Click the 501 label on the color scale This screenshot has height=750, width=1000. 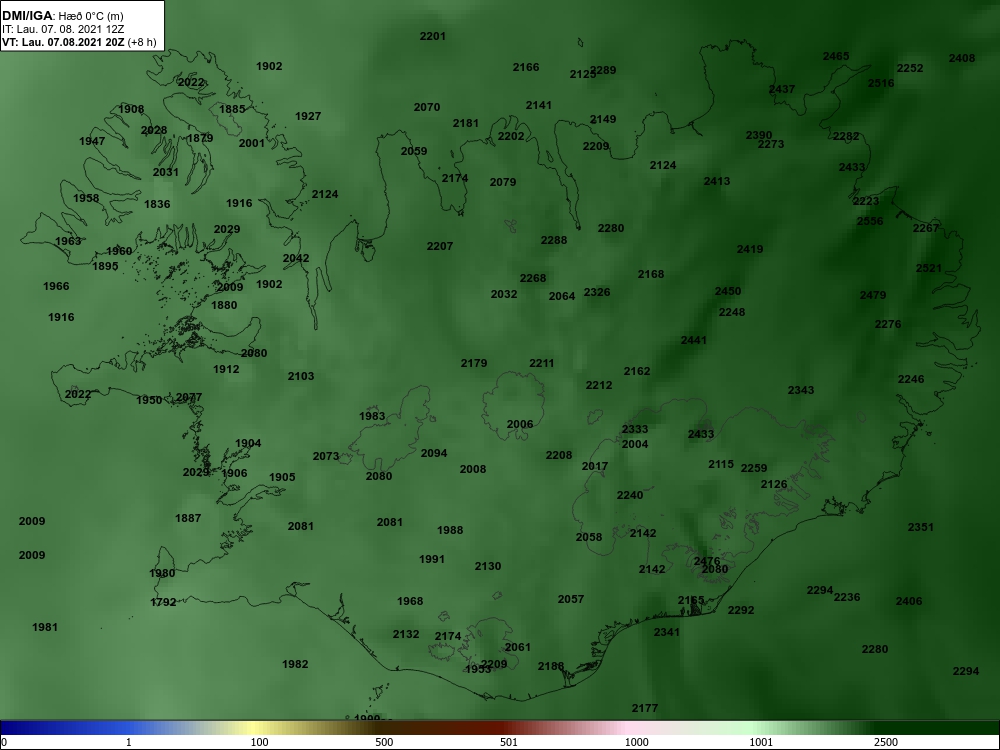pos(509,742)
